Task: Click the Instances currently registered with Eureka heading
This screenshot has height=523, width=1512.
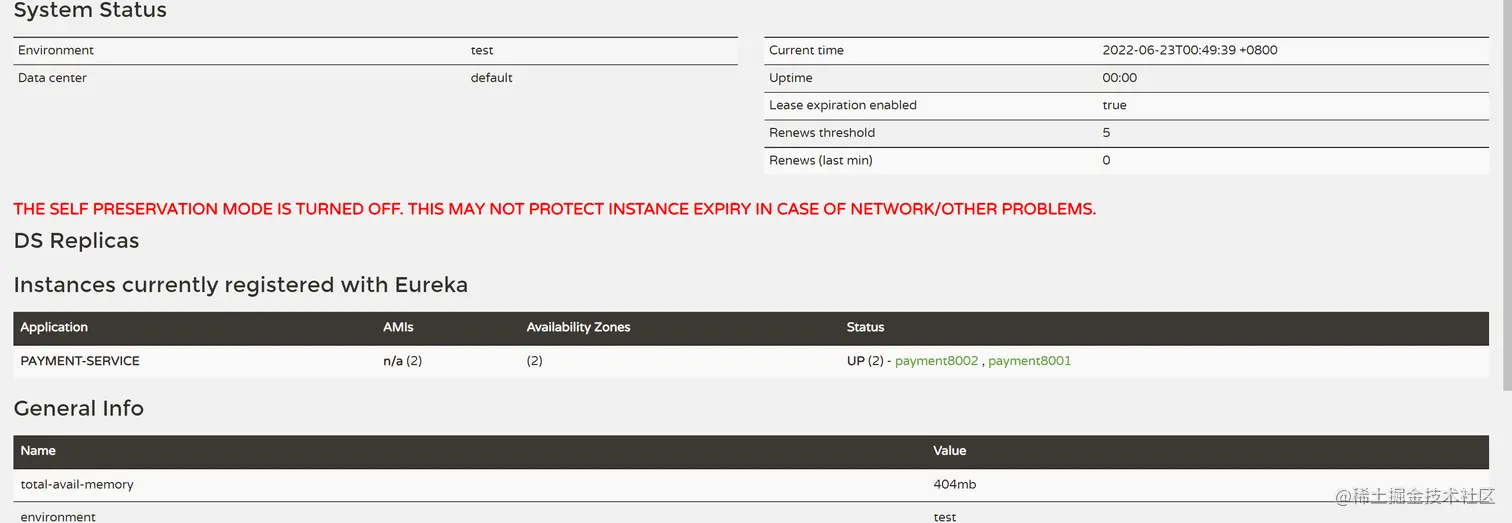Action: tap(240, 285)
